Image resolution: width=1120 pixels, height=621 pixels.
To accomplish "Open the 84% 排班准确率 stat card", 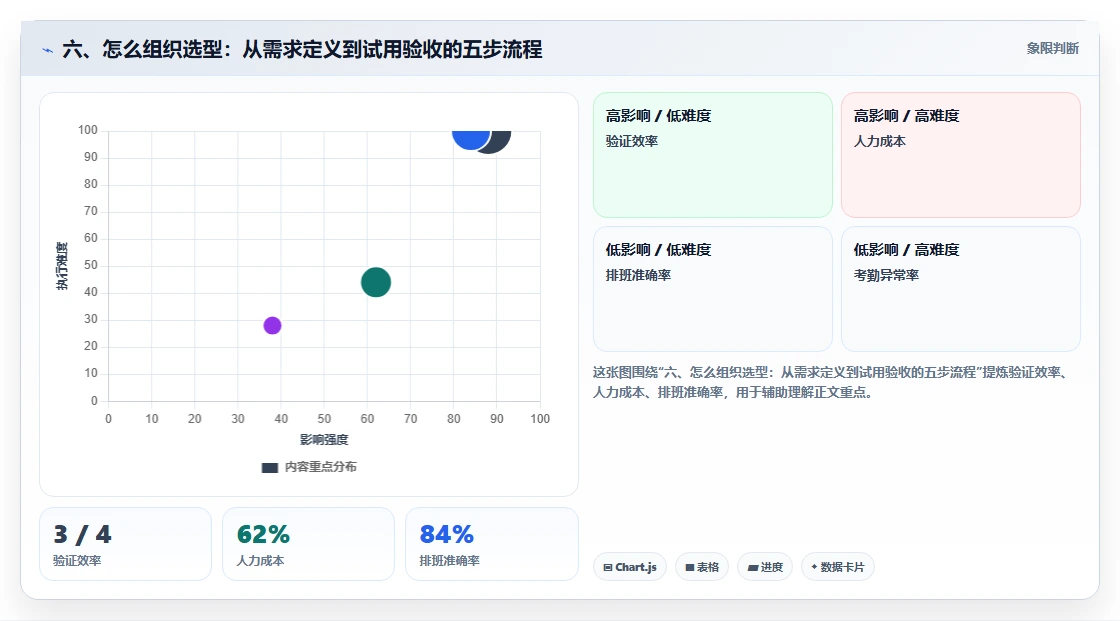I will coord(491,544).
